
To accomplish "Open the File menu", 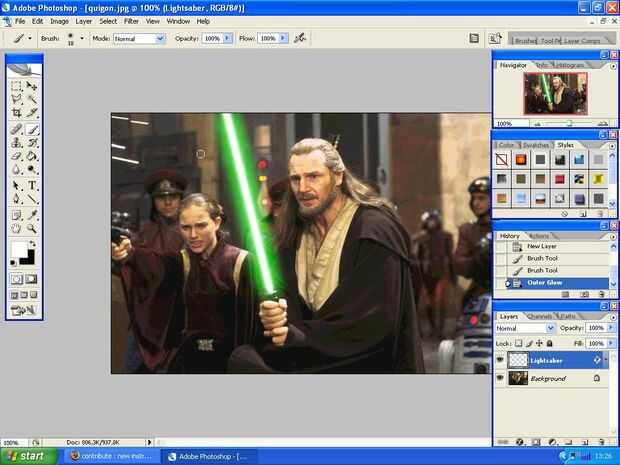I will 20,21.
